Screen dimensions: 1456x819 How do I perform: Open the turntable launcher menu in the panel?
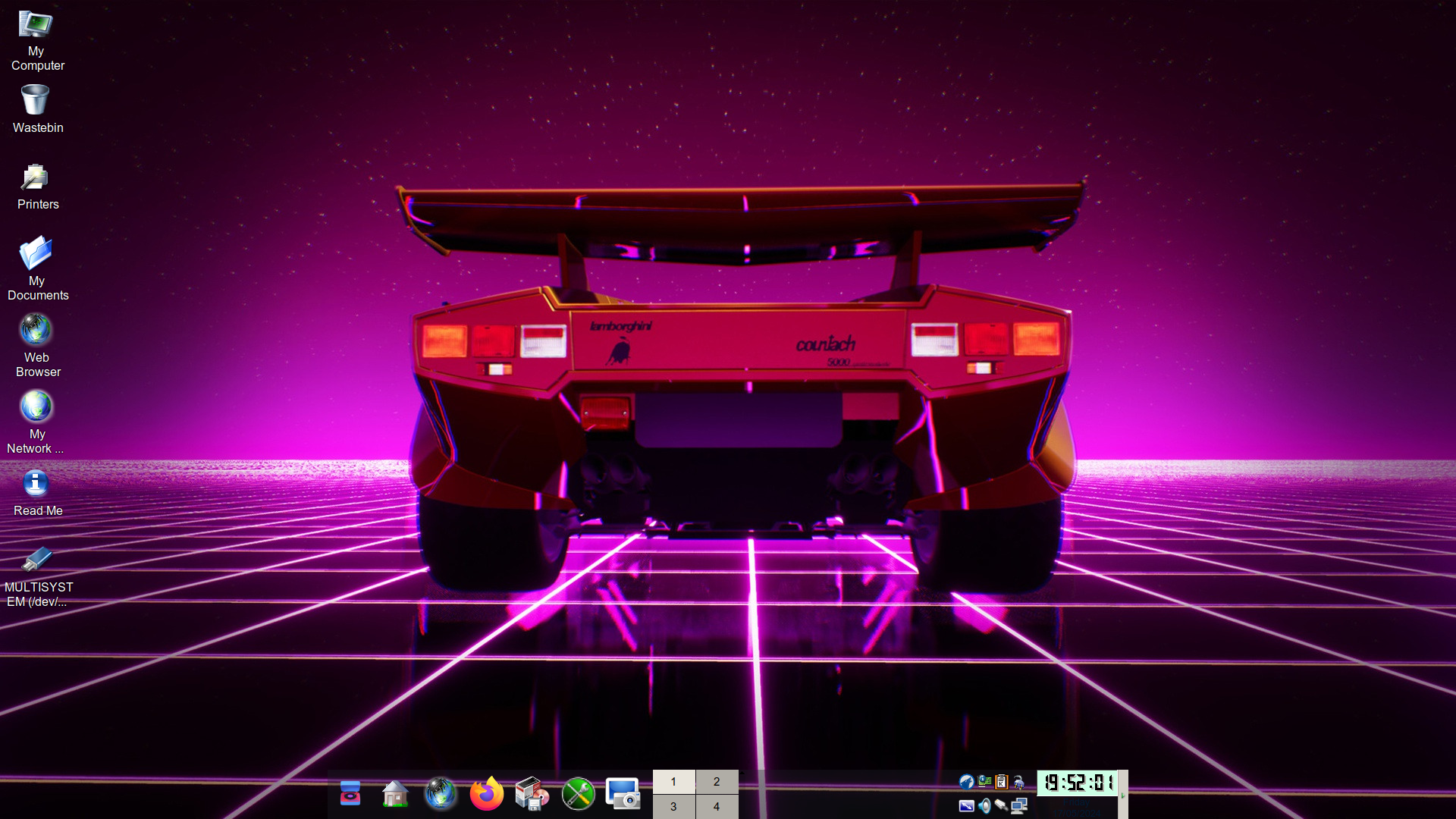click(x=350, y=794)
